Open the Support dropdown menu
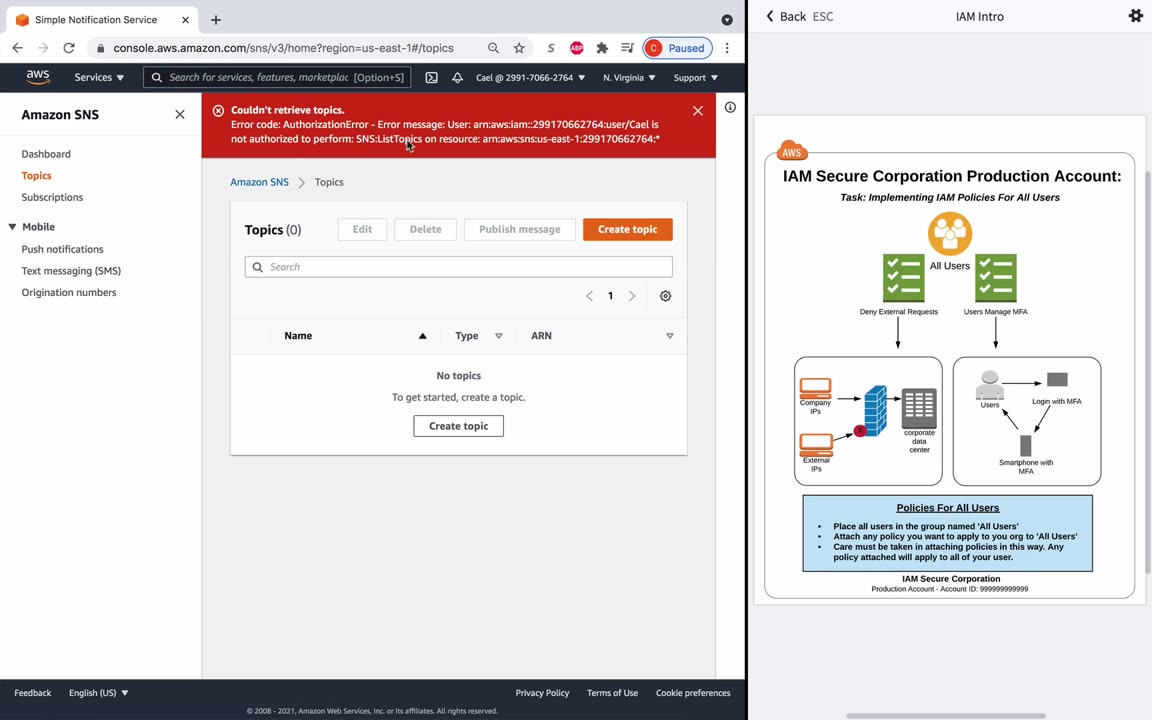Viewport: 1152px width, 720px height. [x=696, y=77]
